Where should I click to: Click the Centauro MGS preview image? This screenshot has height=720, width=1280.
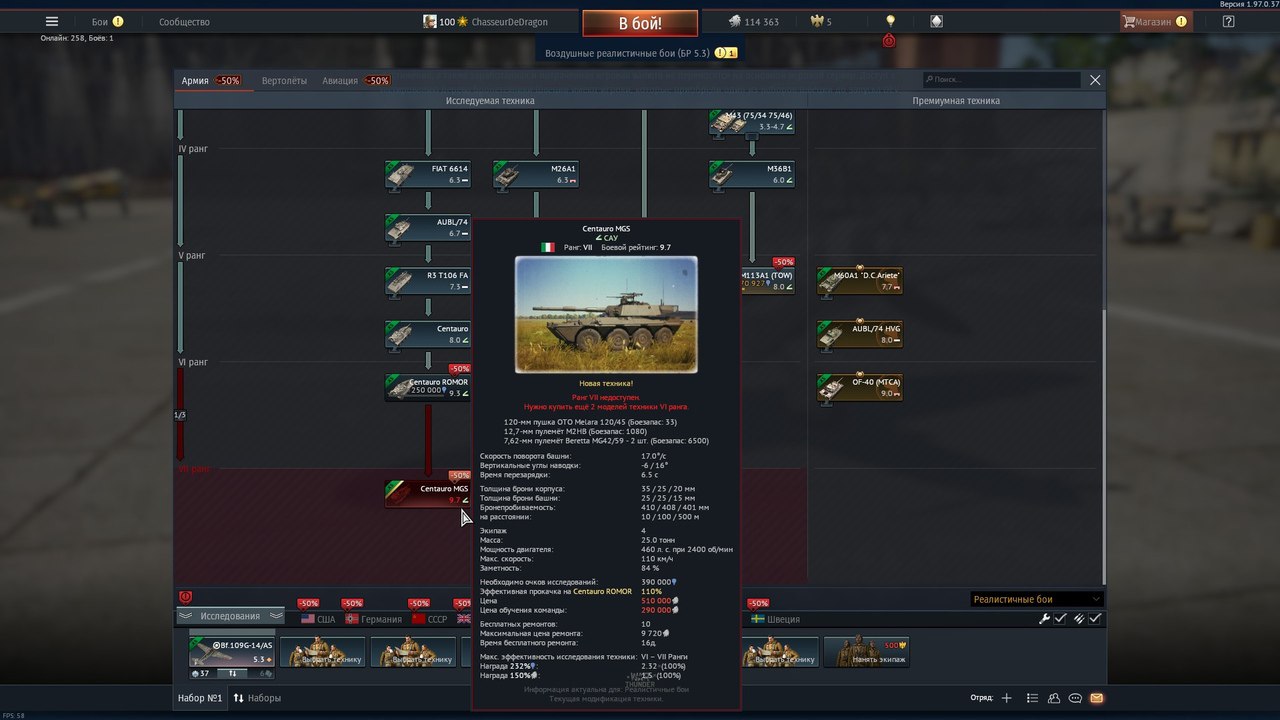(606, 315)
